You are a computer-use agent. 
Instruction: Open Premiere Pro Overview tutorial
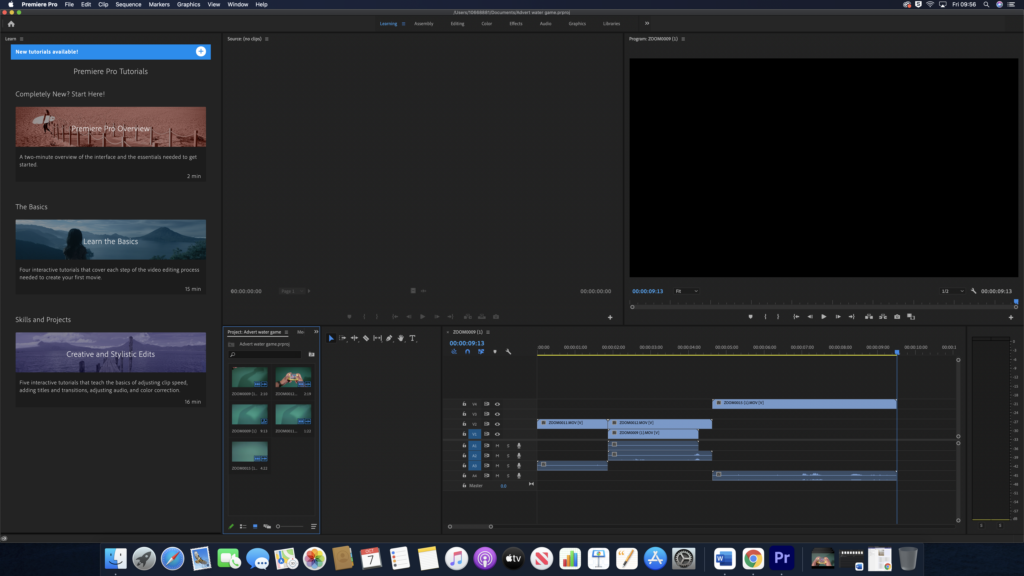pos(110,128)
